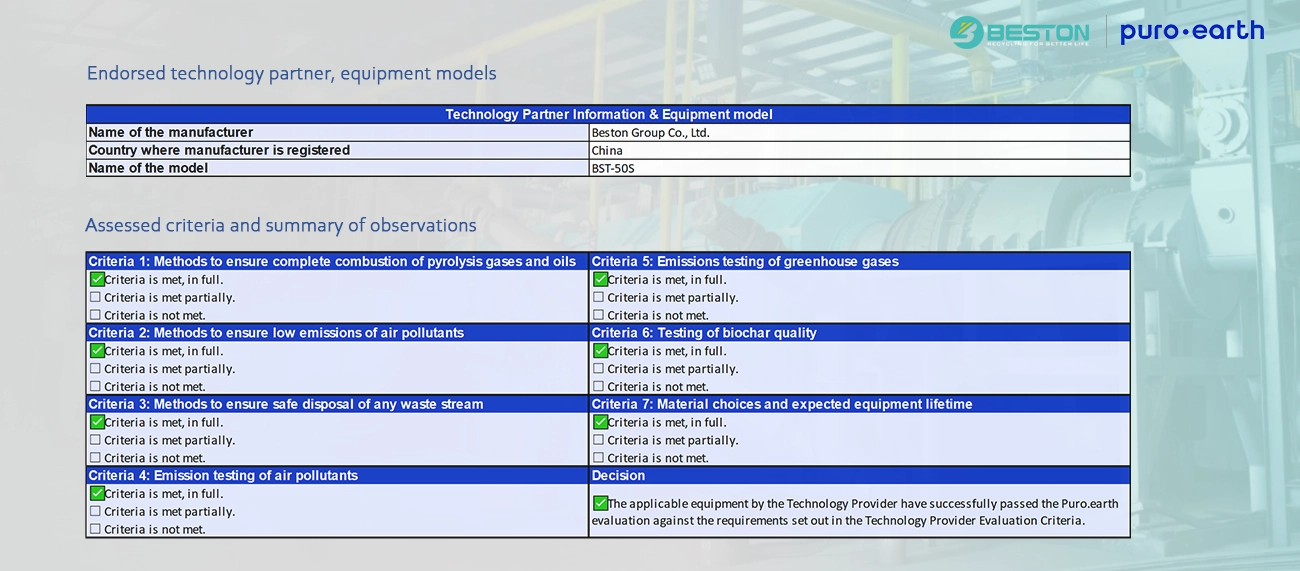This screenshot has height=571, width=1300.
Task: Check 'met partially' box under Criteria 2
Action: [x=96, y=369]
